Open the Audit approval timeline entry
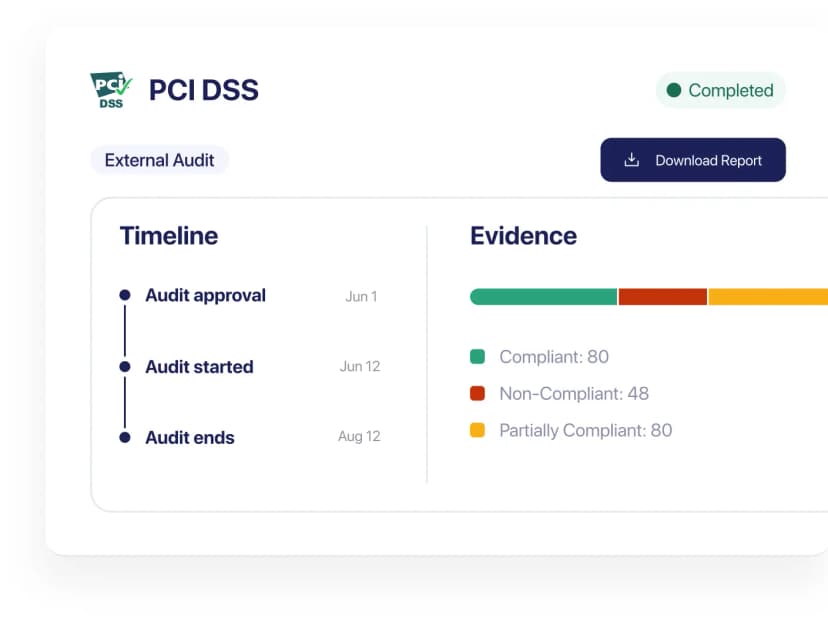 pos(205,295)
